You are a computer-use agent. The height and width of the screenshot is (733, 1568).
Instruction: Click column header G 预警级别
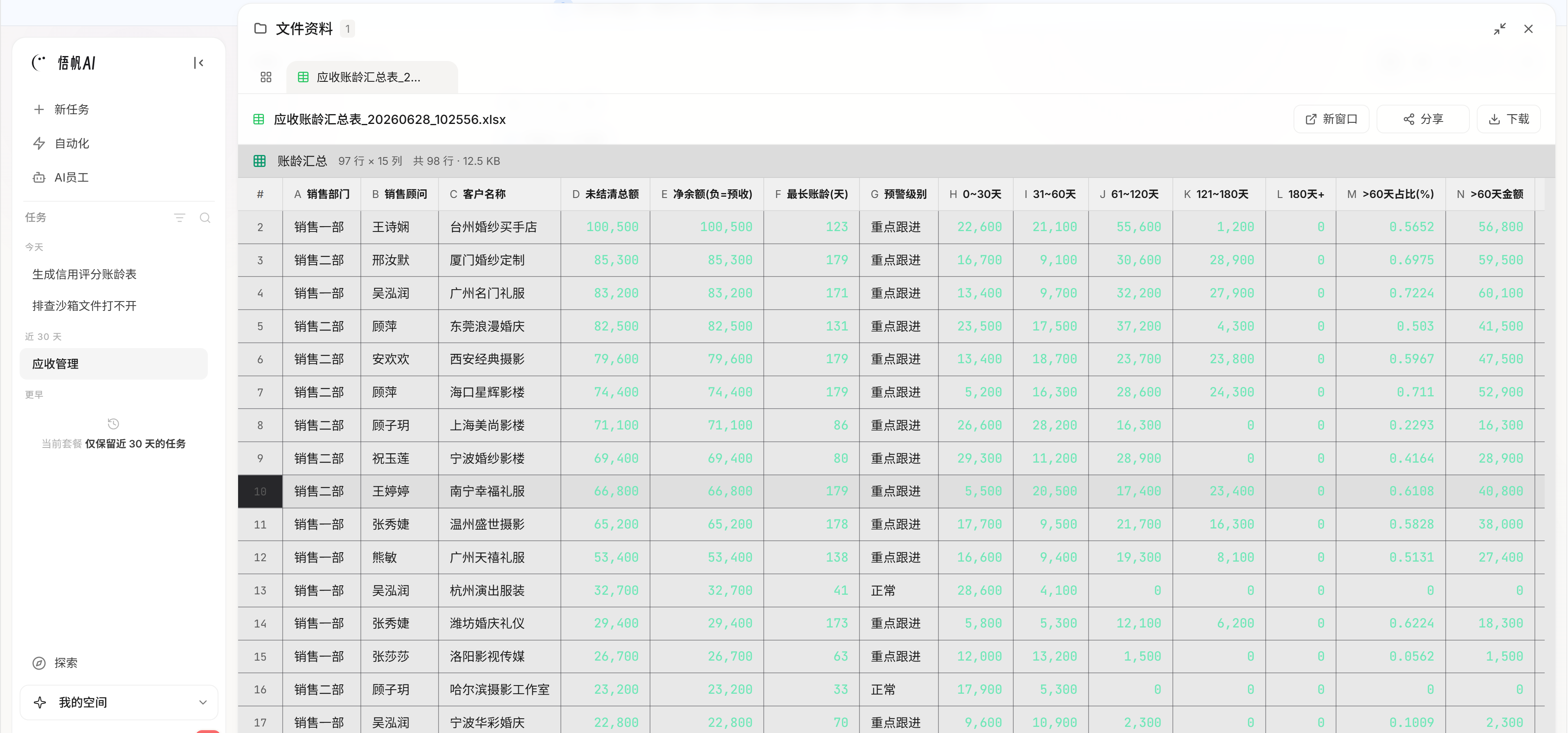(x=898, y=194)
